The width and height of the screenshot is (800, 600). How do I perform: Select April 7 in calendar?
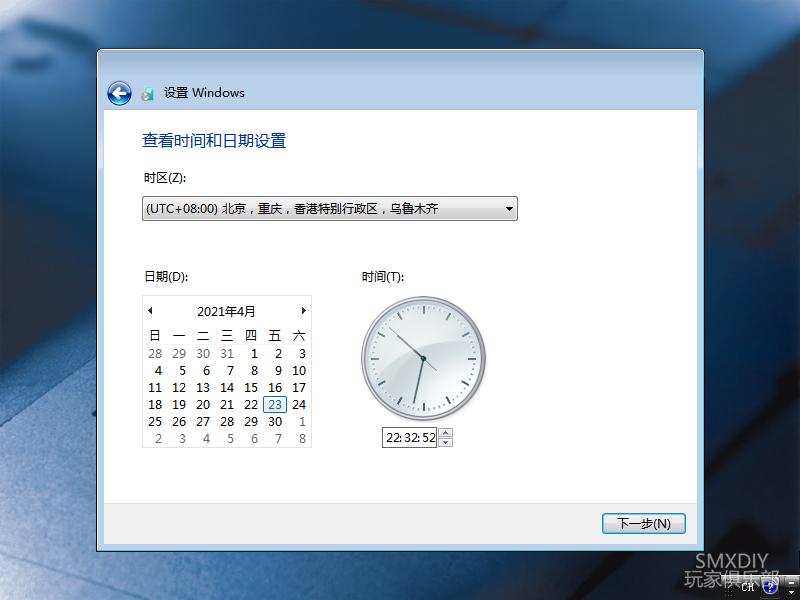[x=230, y=371]
